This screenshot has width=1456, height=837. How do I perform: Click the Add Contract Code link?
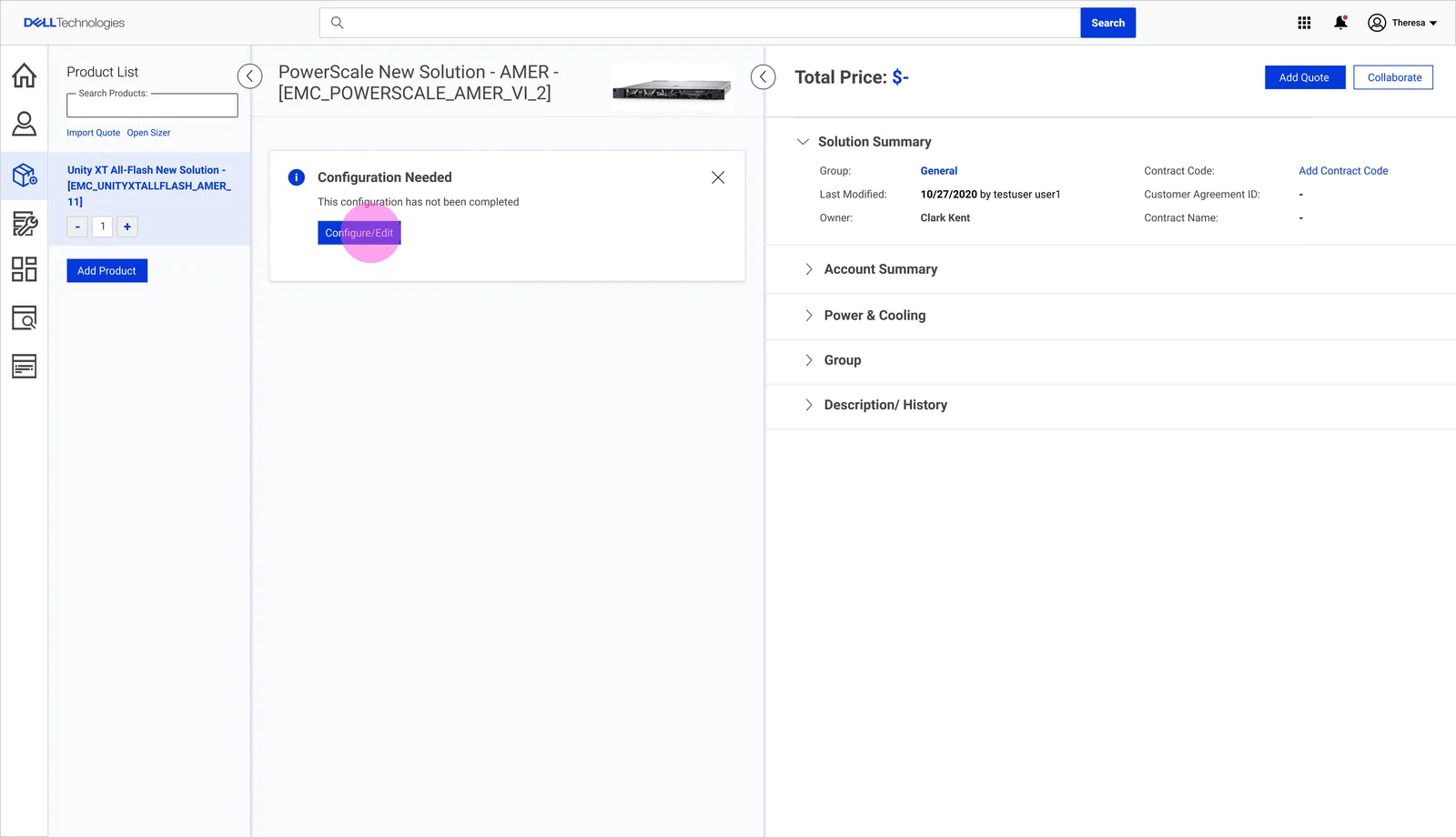[x=1343, y=171]
